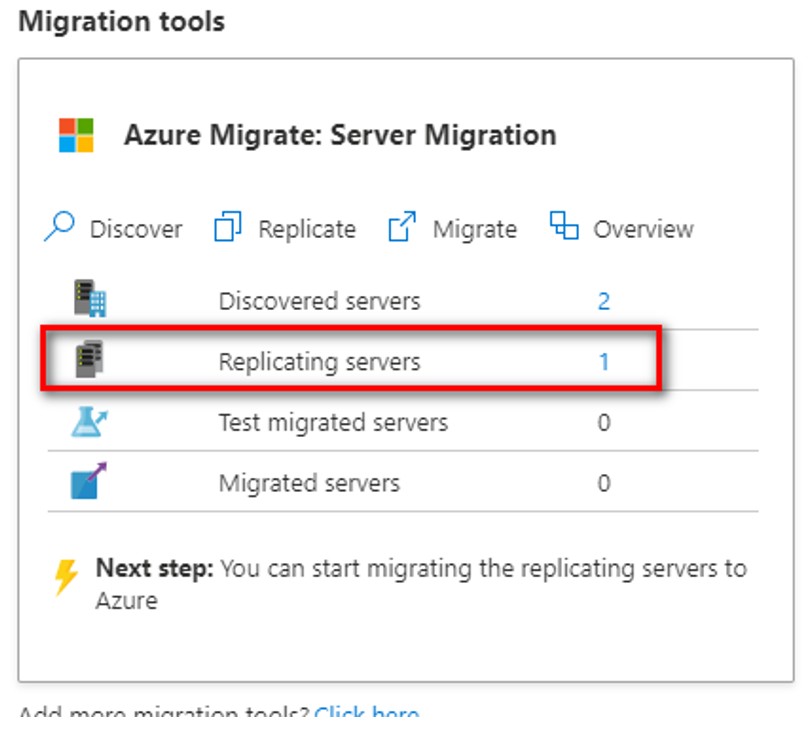Click the 'Next step' message text
810x738 pixels.
point(421,585)
